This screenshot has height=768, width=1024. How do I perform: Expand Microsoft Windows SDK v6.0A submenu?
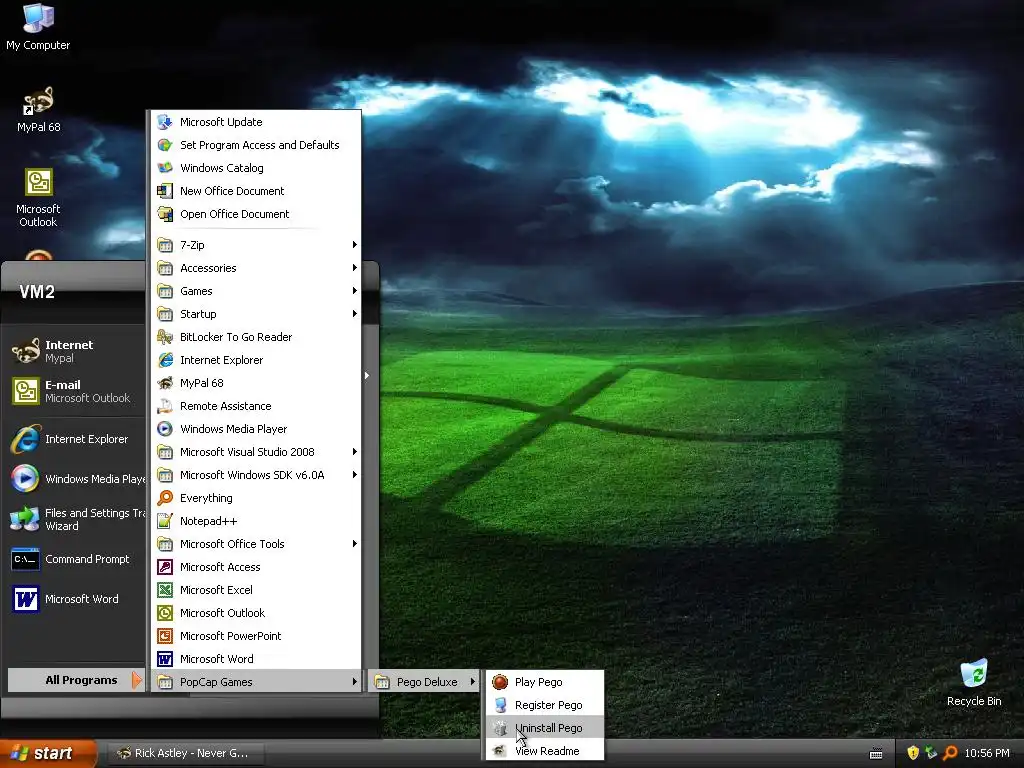coord(256,475)
